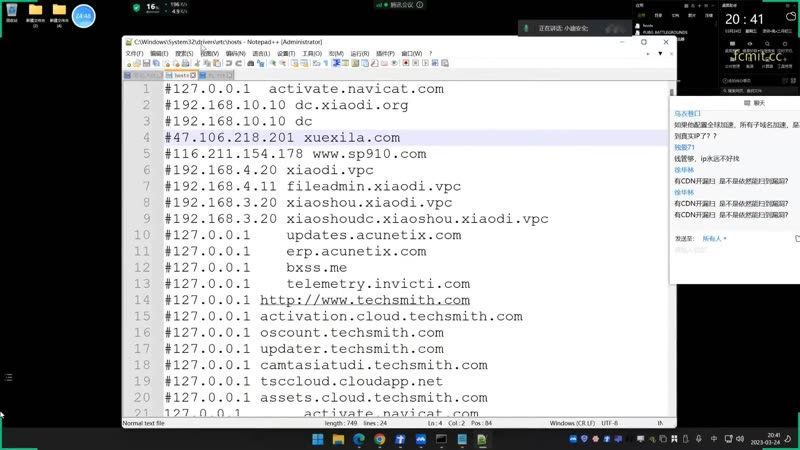Switch to the blurred tab right of hosts
This screenshot has height=450, width=800.
(216, 76)
